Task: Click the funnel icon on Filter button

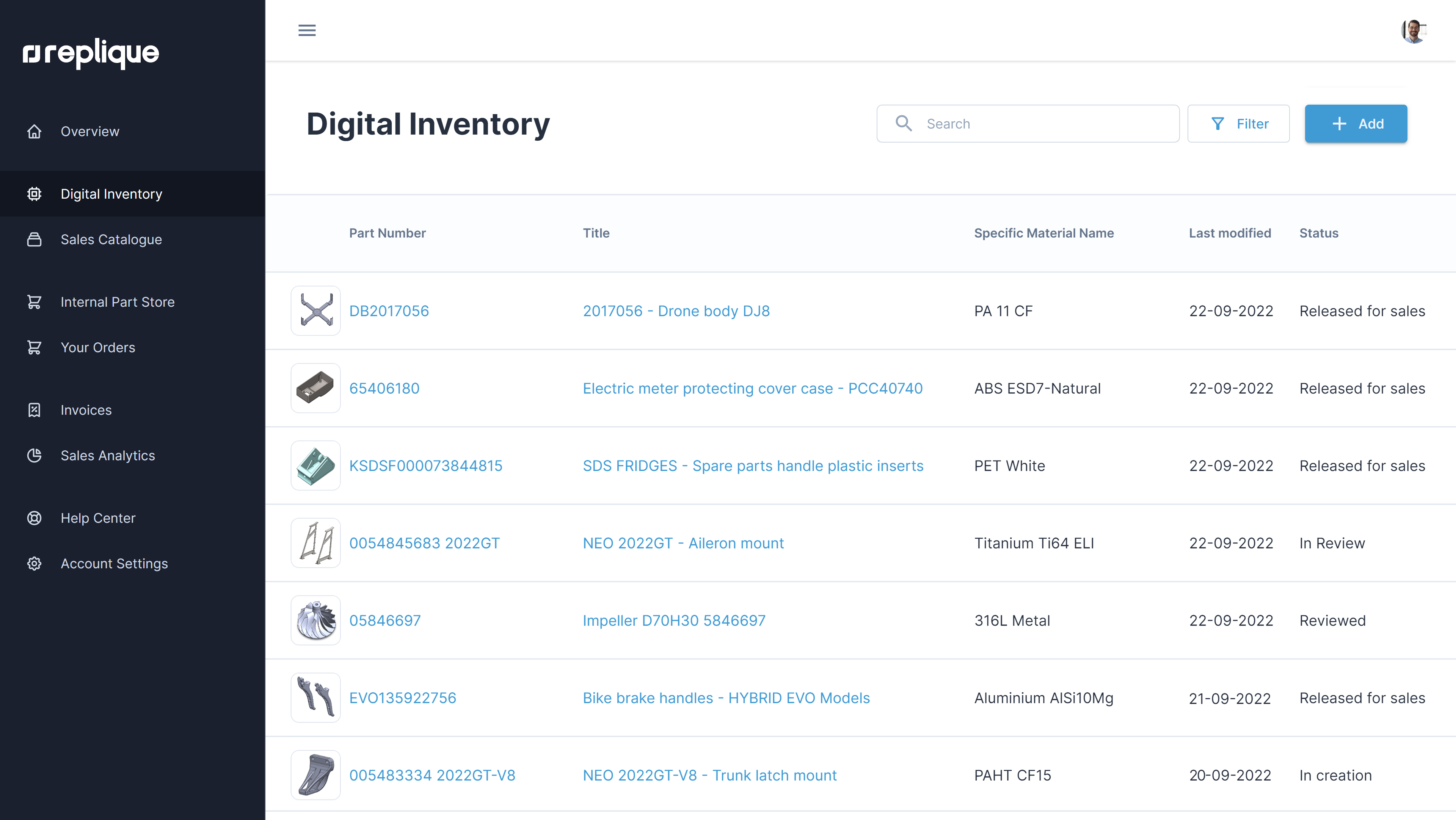Action: [x=1218, y=124]
